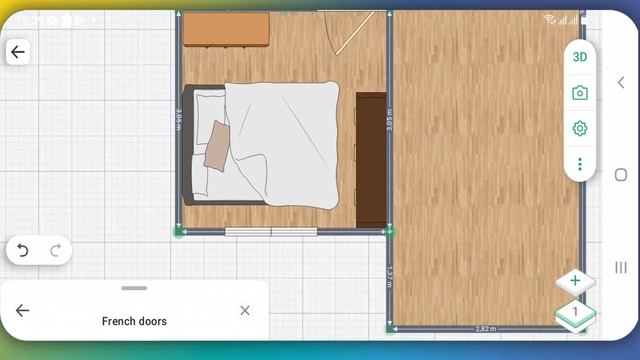Image resolution: width=640 pixels, height=360 pixels.
Task: Redo the last action
Action: 56,250
